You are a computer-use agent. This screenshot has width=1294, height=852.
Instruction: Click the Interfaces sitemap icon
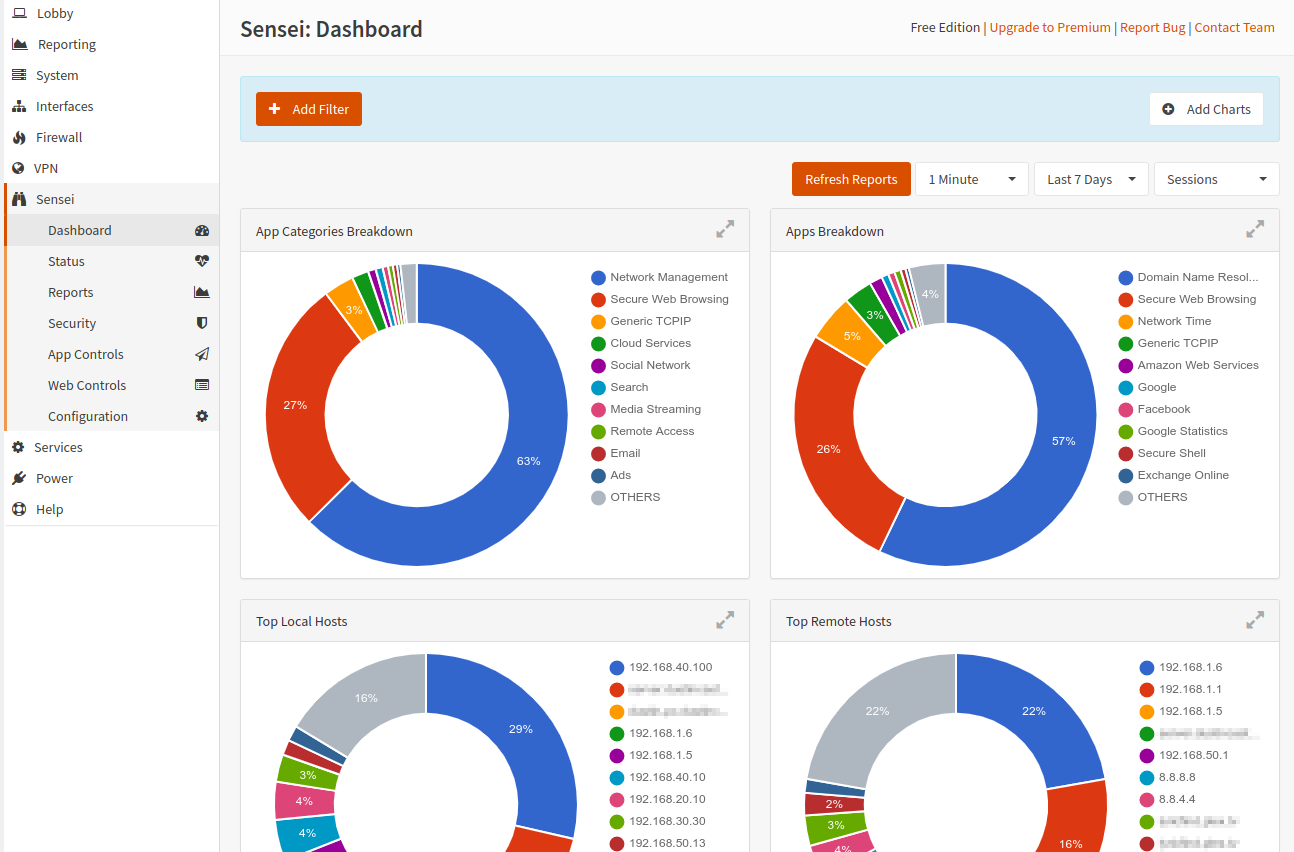click(x=19, y=106)
